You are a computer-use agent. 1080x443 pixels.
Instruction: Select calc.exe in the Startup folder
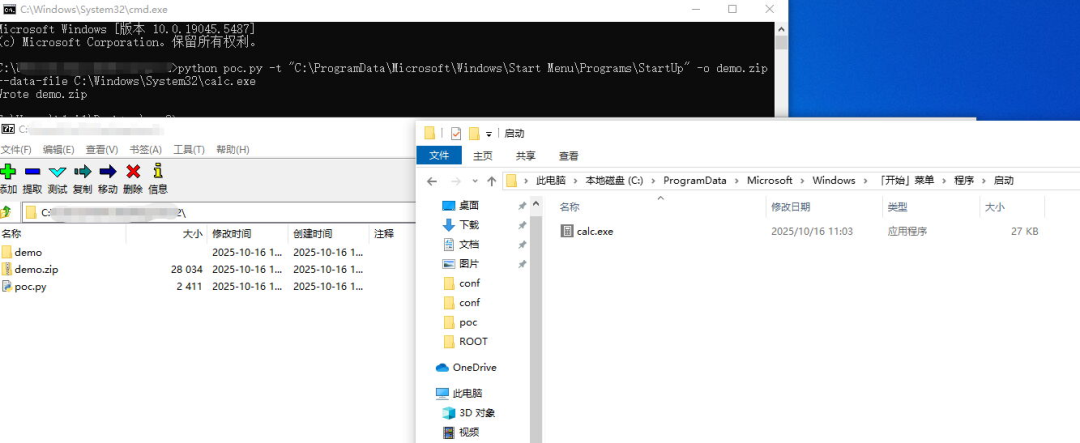tap(594, 231)
